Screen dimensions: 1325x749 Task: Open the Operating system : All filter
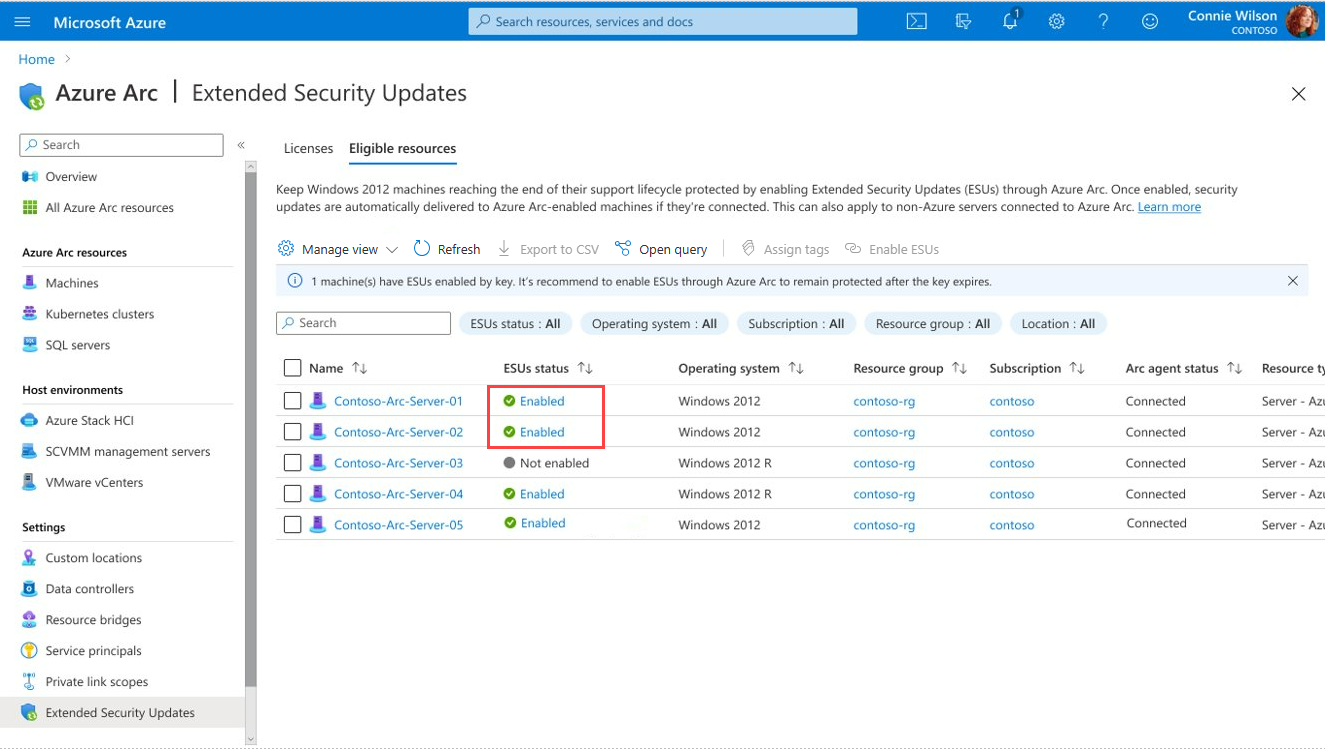pos(654,324)
